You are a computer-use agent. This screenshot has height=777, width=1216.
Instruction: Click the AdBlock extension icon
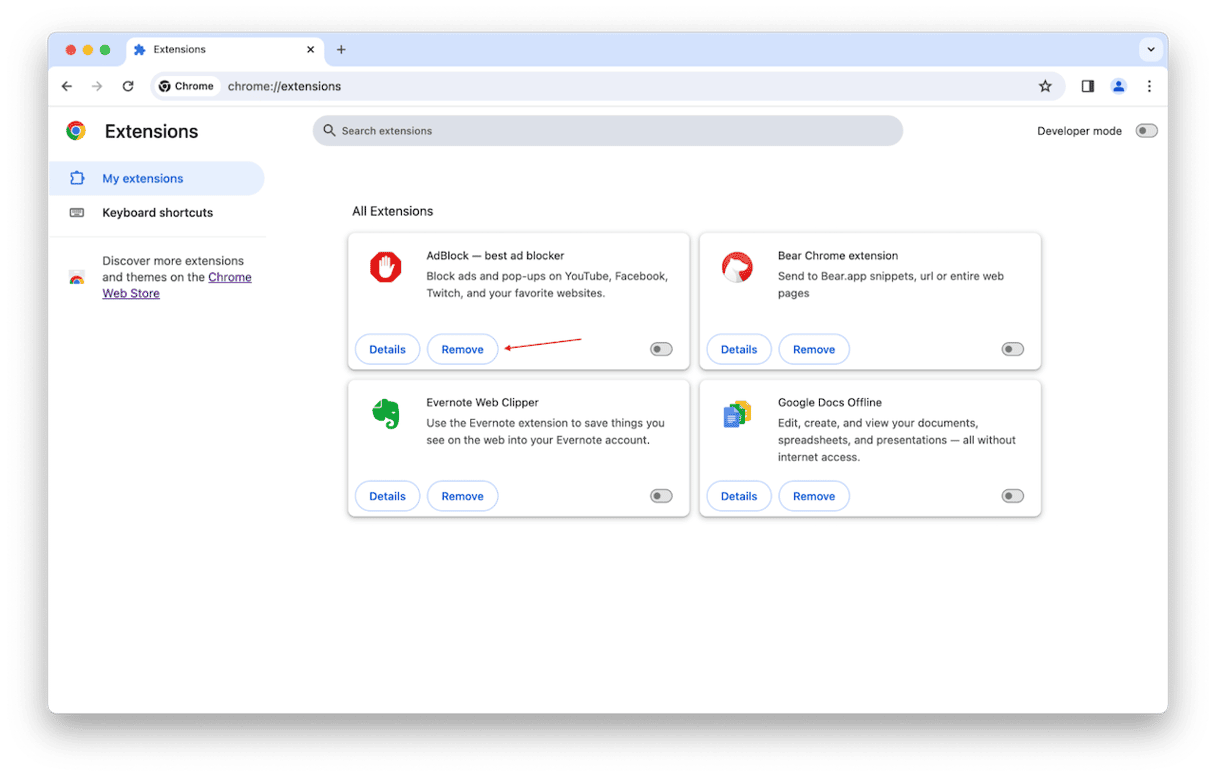click(386, 267)
